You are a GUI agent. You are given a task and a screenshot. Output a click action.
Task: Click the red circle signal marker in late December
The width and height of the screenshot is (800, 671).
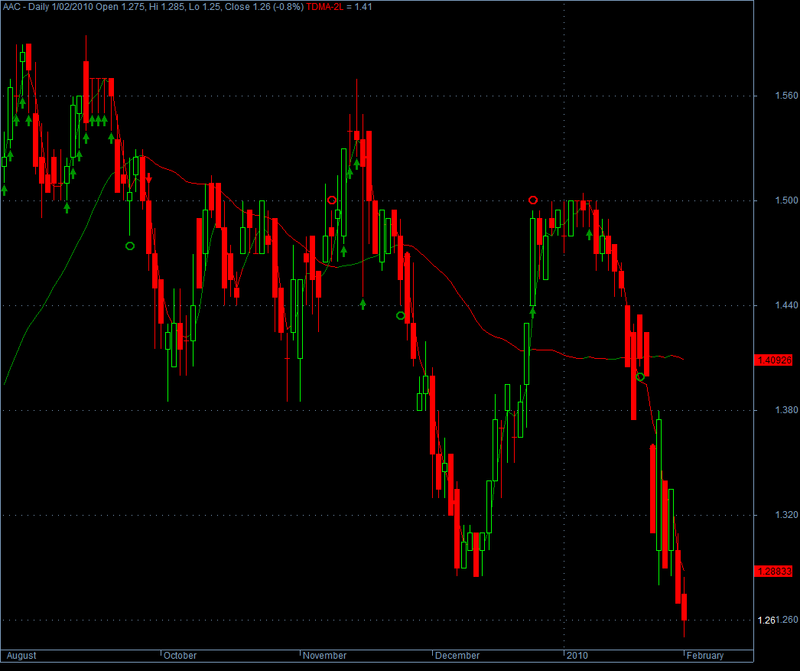[533, 200]
